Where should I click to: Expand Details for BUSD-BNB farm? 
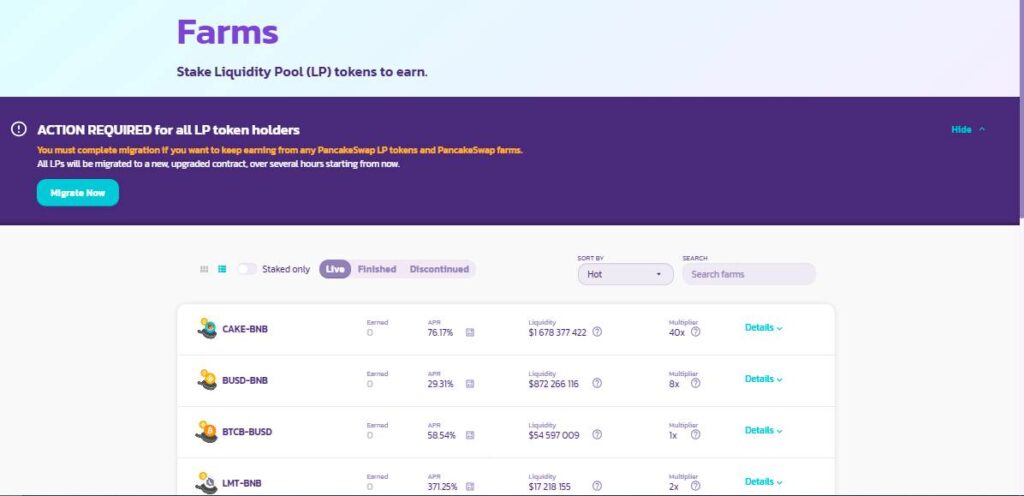coord(763,379)
